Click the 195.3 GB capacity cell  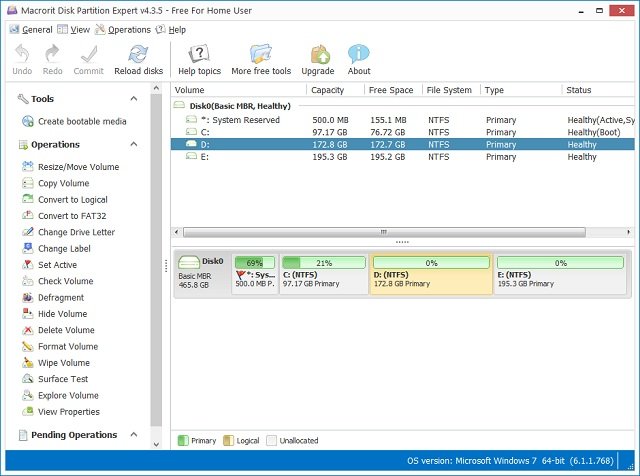click(x=330, y=157)
